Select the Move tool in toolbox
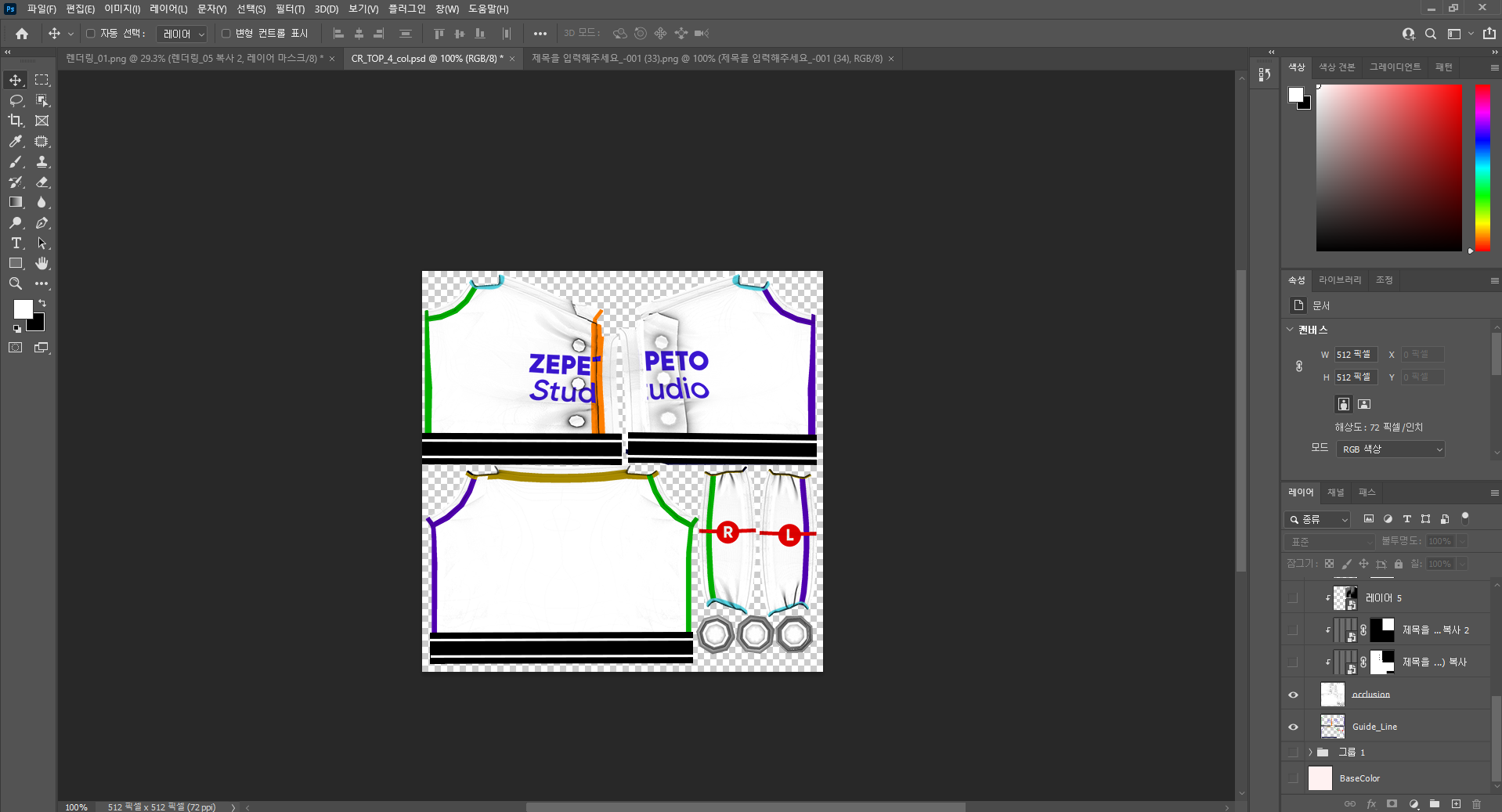This screenshot has height=812, width=1502. (16, 80)
